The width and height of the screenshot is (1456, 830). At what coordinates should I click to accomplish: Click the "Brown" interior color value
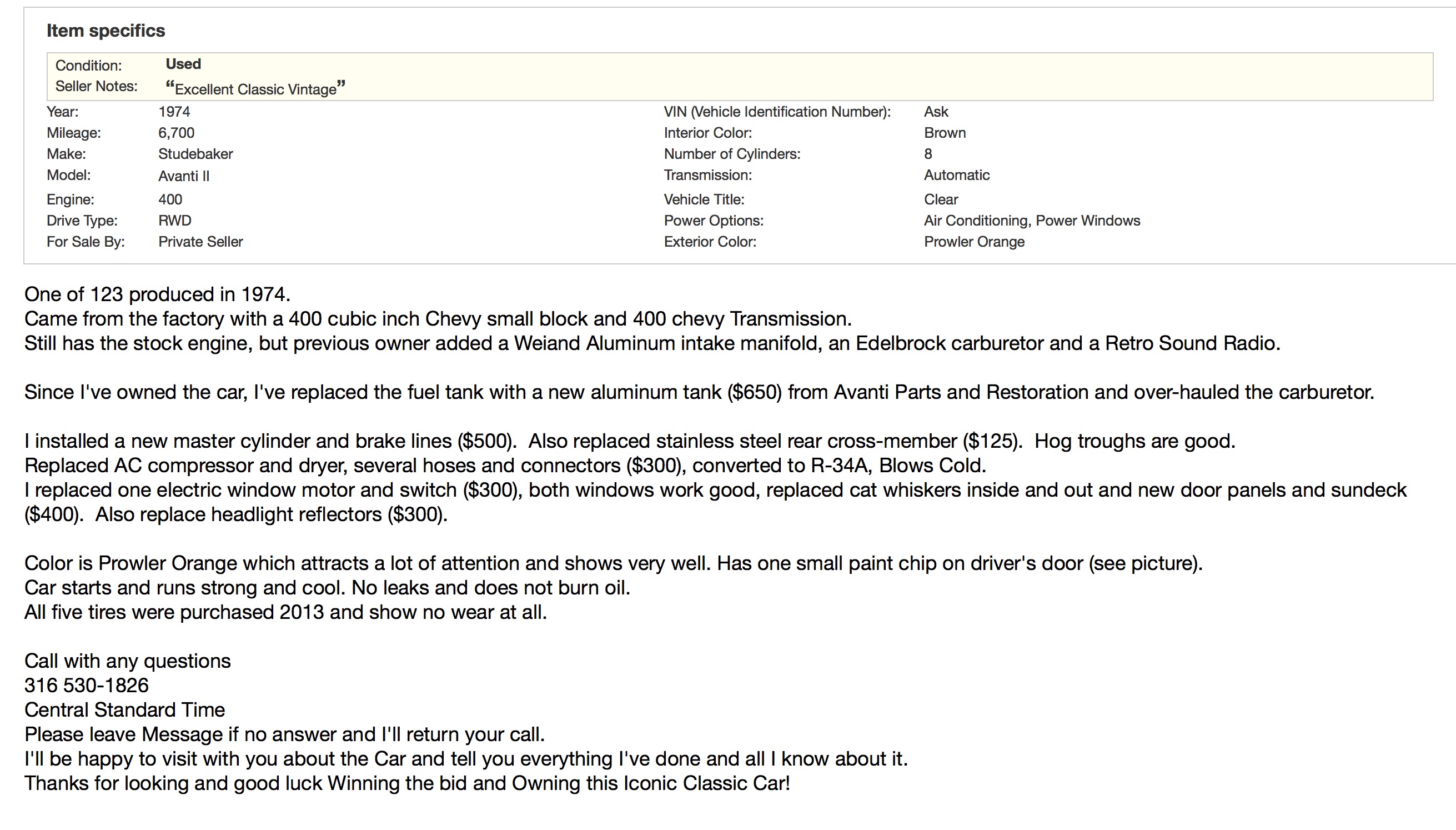tap(945, 133)
